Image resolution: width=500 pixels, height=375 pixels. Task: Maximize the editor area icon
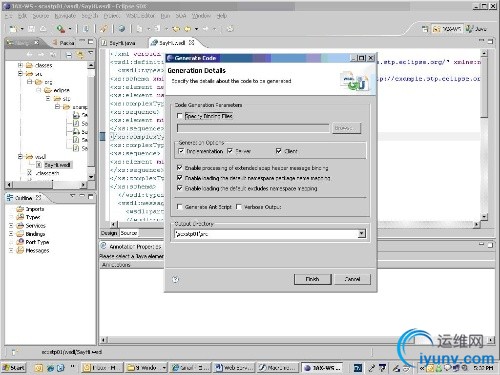[490, 41]
